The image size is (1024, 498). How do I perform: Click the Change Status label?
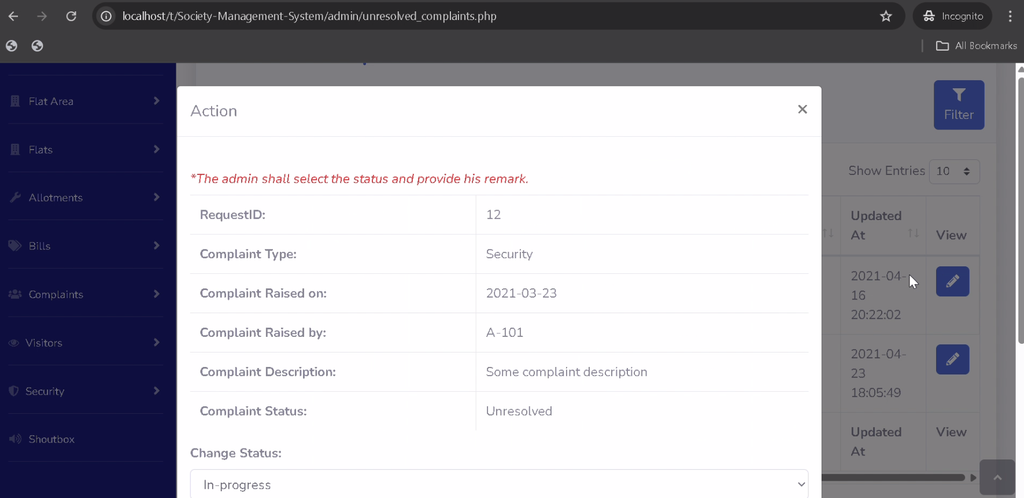pyautogui.click(x=236, y=453)
